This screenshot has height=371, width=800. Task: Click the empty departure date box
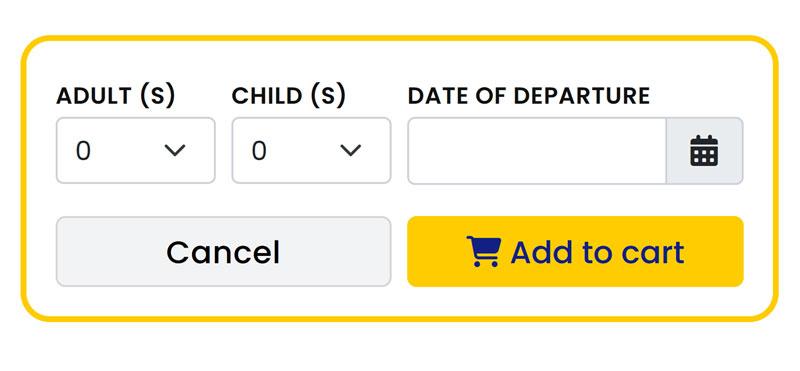coord(537,151)
